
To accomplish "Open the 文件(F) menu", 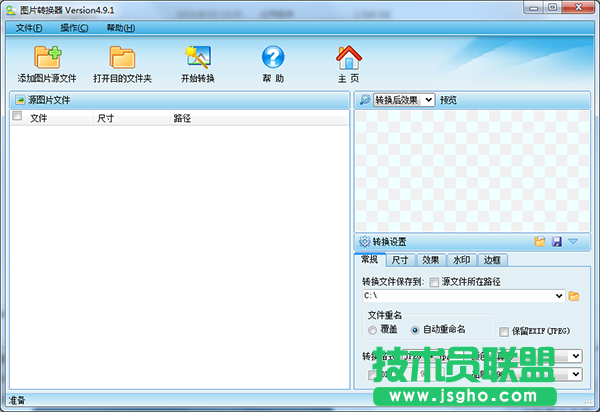I will [x=29, y=28].
